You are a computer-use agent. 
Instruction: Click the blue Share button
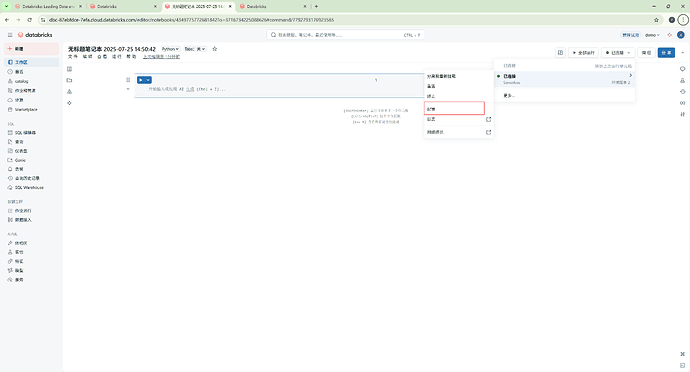tap(666, 52)
